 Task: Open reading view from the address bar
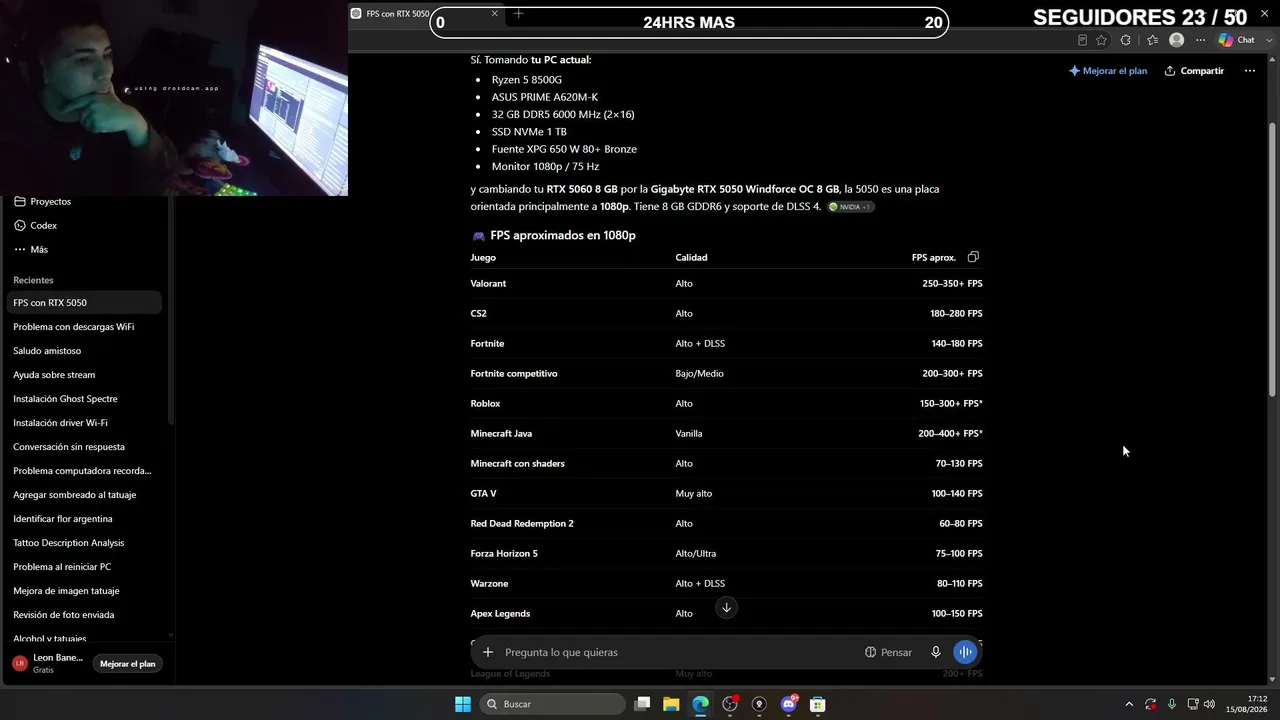(1082, 40)
